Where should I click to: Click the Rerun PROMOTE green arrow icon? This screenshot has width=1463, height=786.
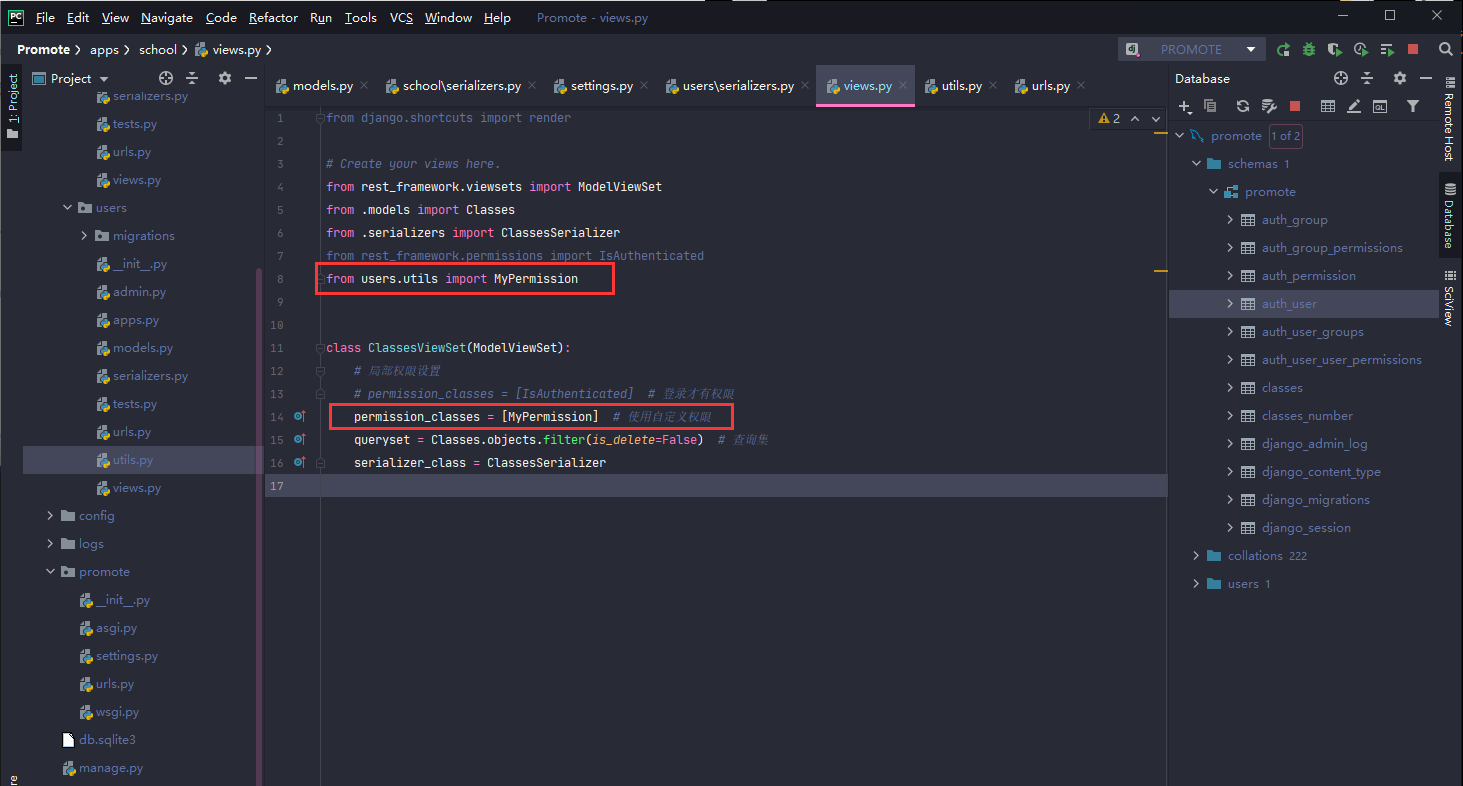(x=1283, y=49)
